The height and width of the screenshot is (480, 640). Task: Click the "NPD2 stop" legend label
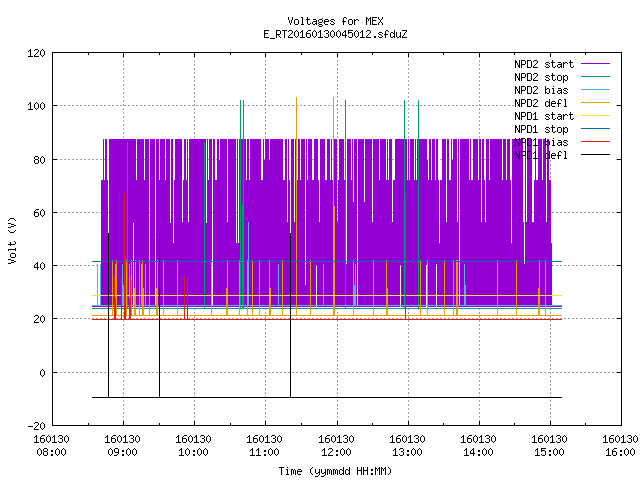[x=541, y=77]
